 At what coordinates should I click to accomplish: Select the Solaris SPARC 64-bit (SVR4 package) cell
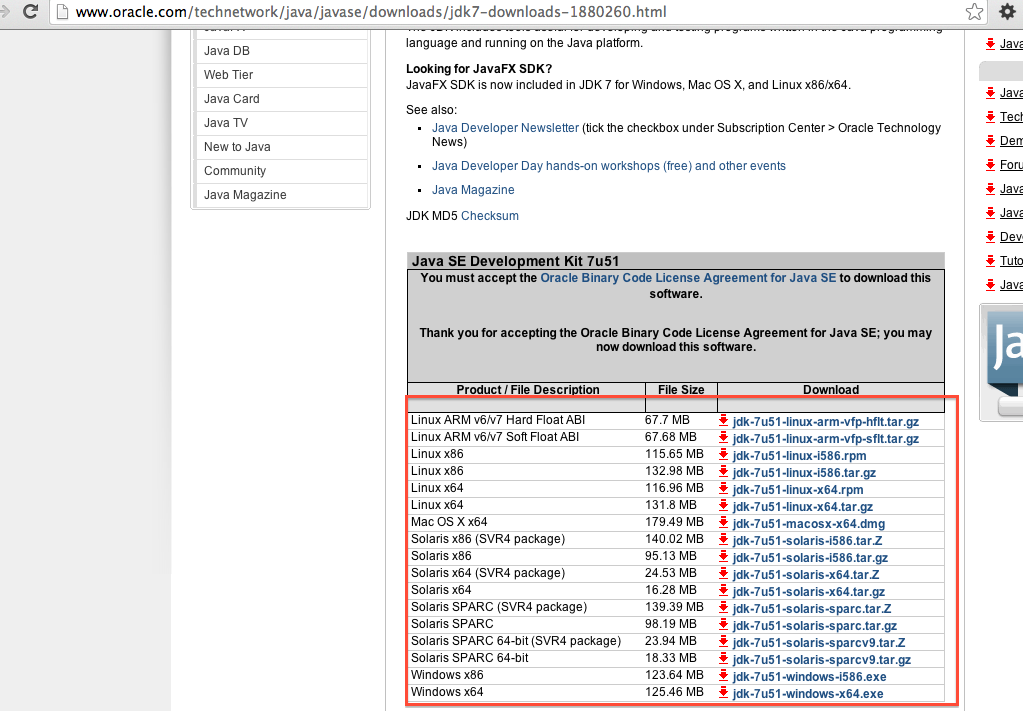point(516,641)
